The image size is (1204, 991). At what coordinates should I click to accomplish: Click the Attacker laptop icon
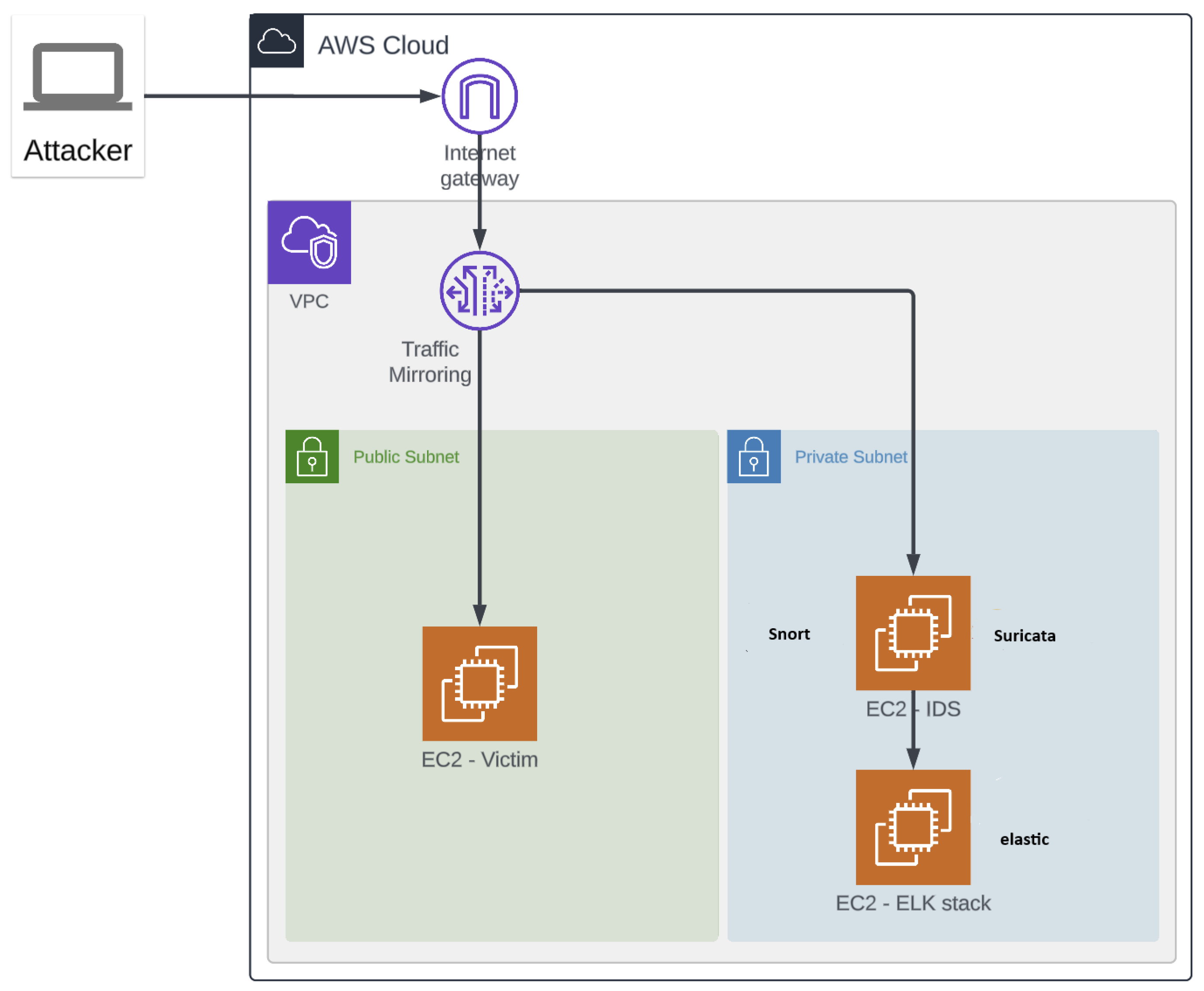pos(78,76)
